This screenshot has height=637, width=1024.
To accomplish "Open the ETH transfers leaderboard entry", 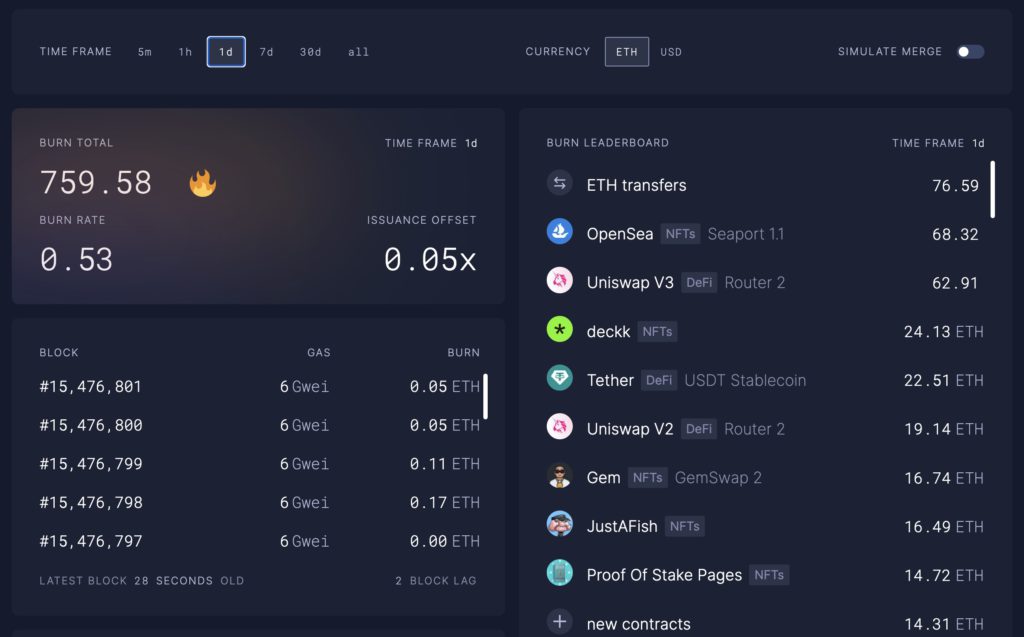I will pos(765,185).
